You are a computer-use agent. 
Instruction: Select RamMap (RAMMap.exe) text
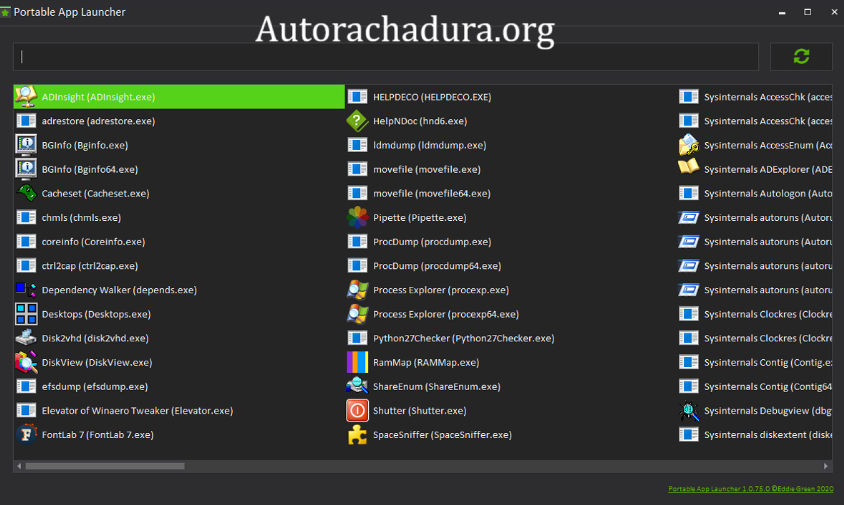[426, 362]
